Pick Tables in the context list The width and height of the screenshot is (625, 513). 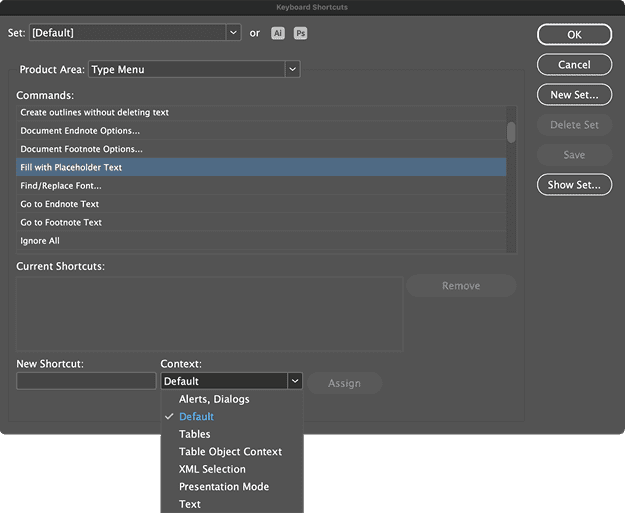click(195, 434)
